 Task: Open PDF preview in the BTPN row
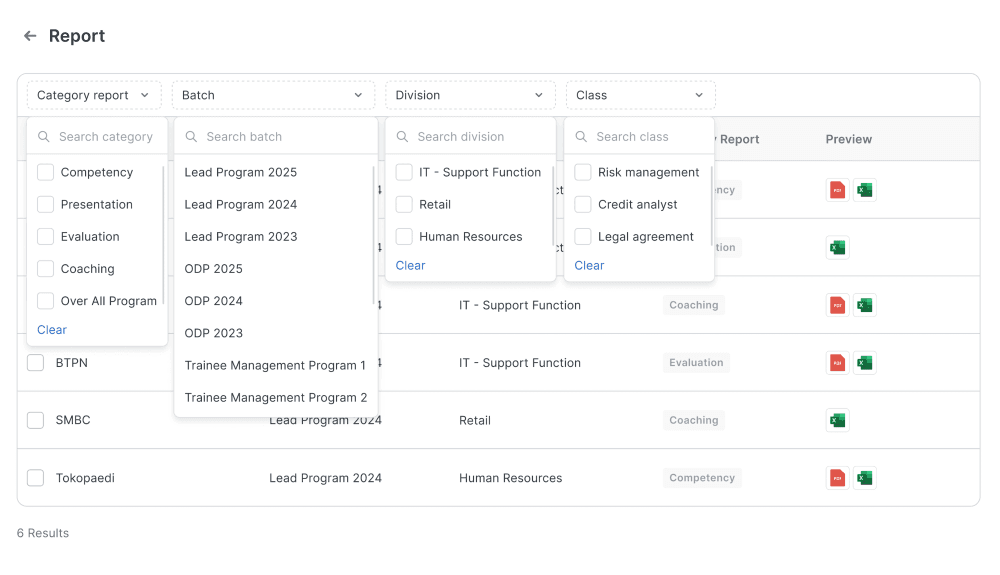tap(837, 363)
